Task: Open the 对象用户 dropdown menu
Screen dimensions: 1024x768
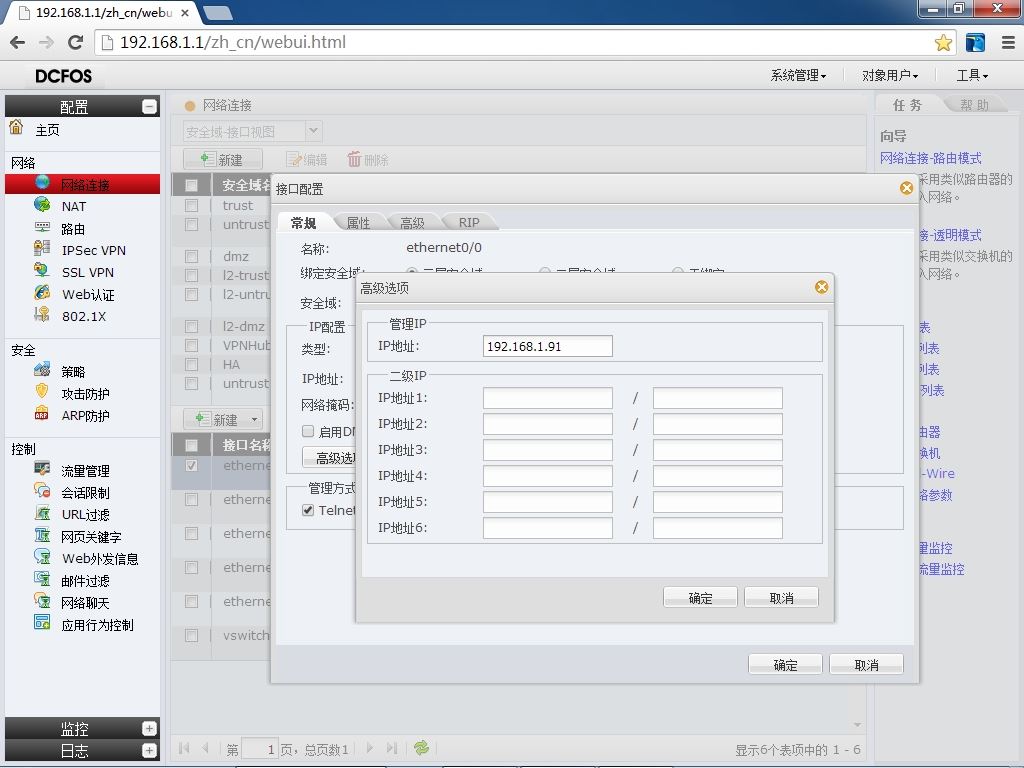Action: coord(889,76)
